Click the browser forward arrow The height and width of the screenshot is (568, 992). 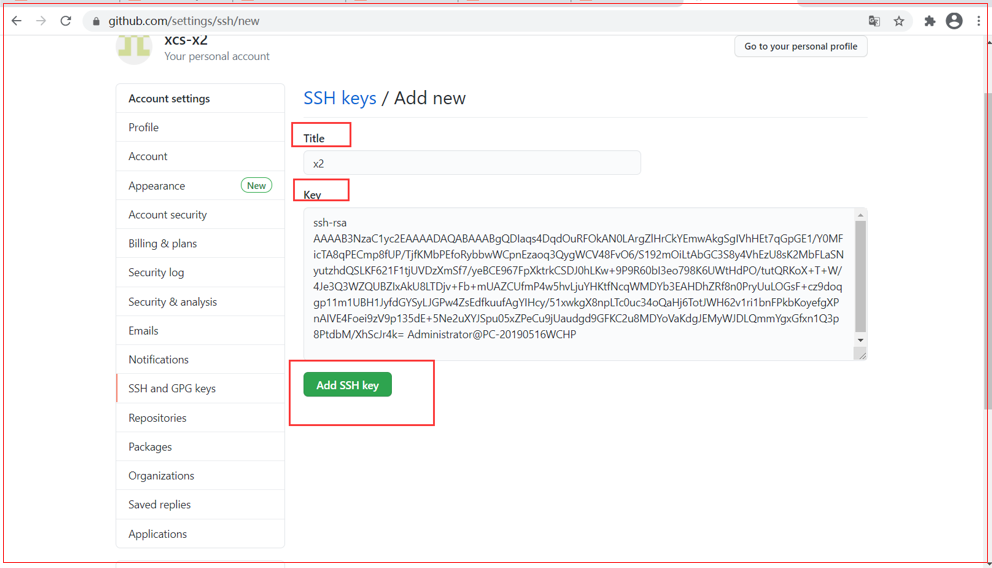click(41, 21)
